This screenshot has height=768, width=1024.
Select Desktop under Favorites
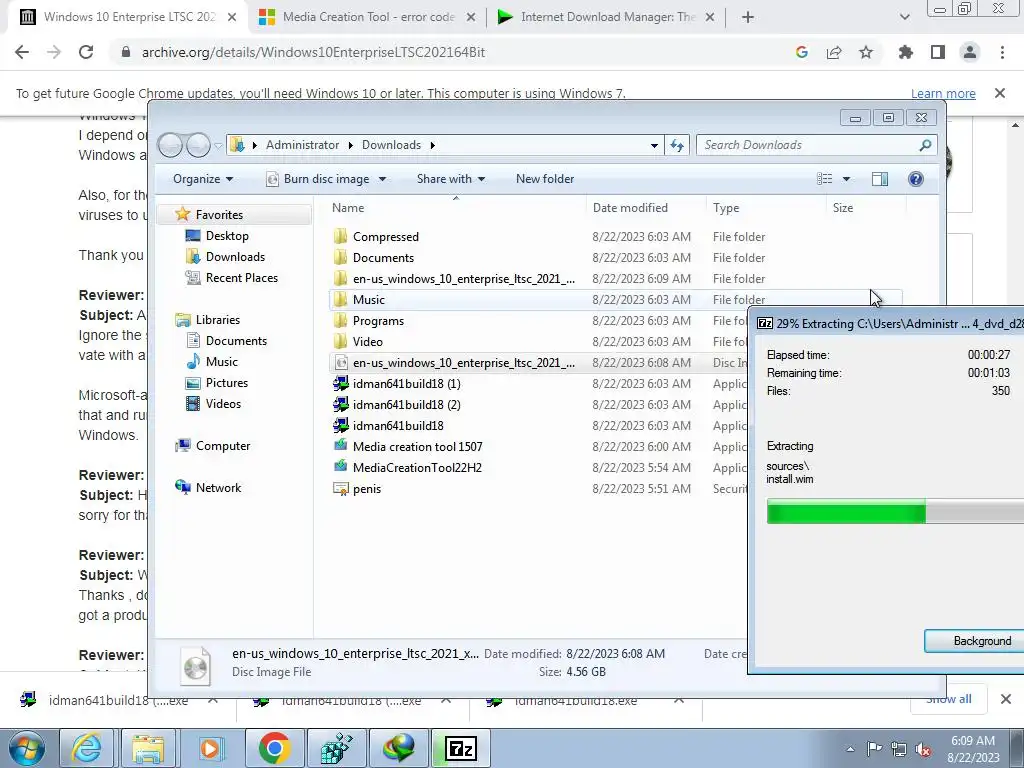[227, 236]
